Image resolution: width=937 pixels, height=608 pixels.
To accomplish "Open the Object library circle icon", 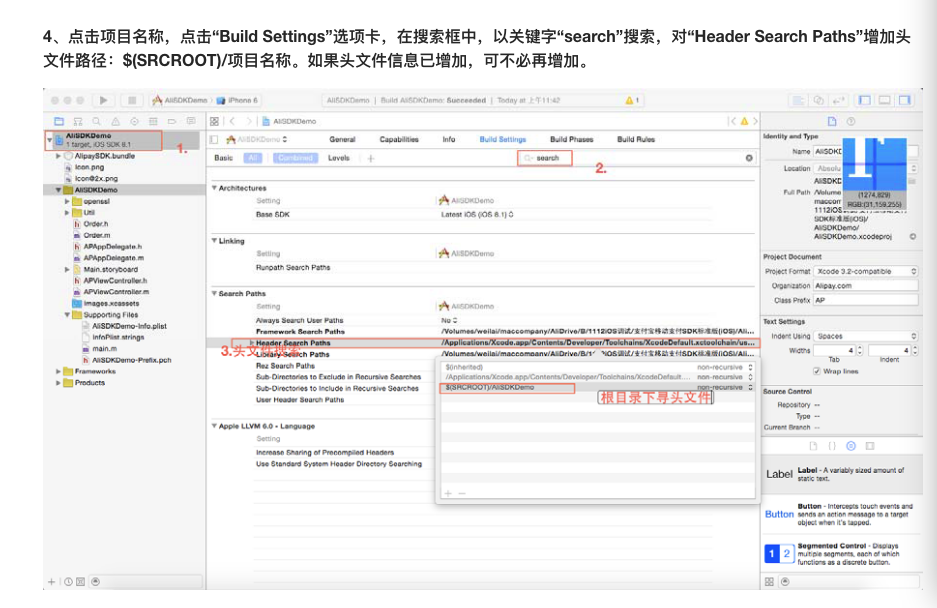I will point(851,446).
